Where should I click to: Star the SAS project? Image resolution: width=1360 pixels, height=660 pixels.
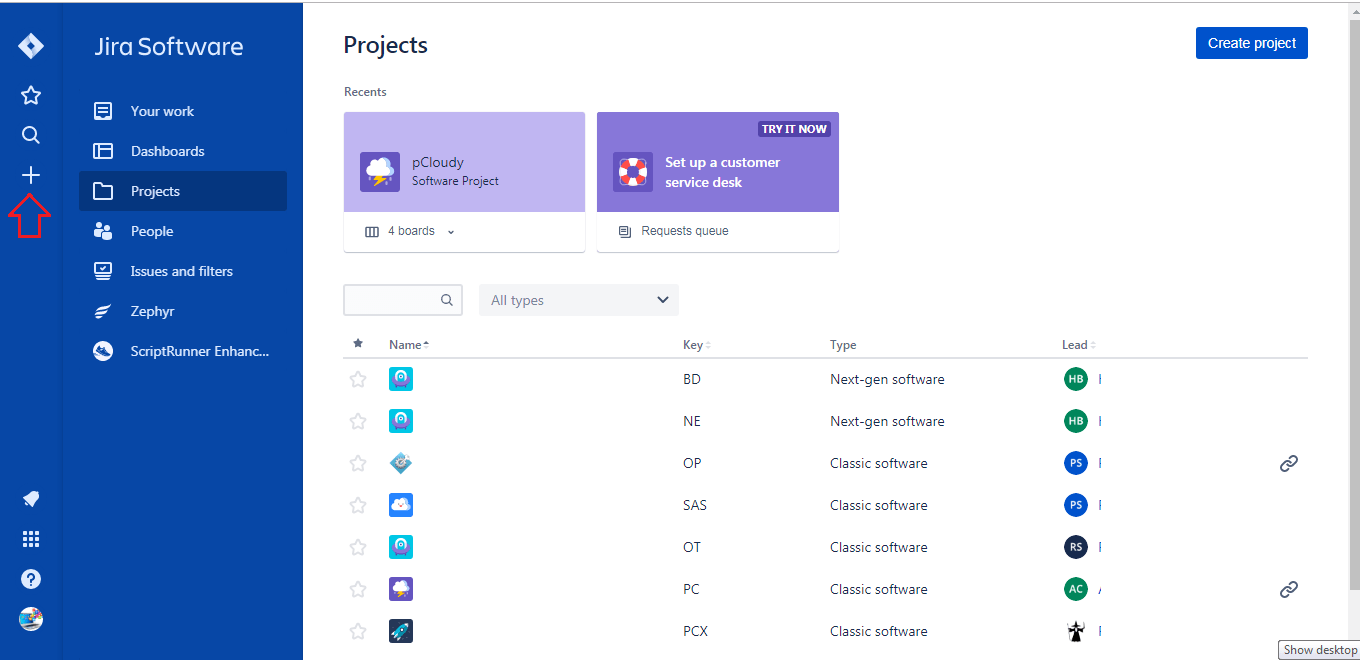pyautogui.click(x=358, y=505)
